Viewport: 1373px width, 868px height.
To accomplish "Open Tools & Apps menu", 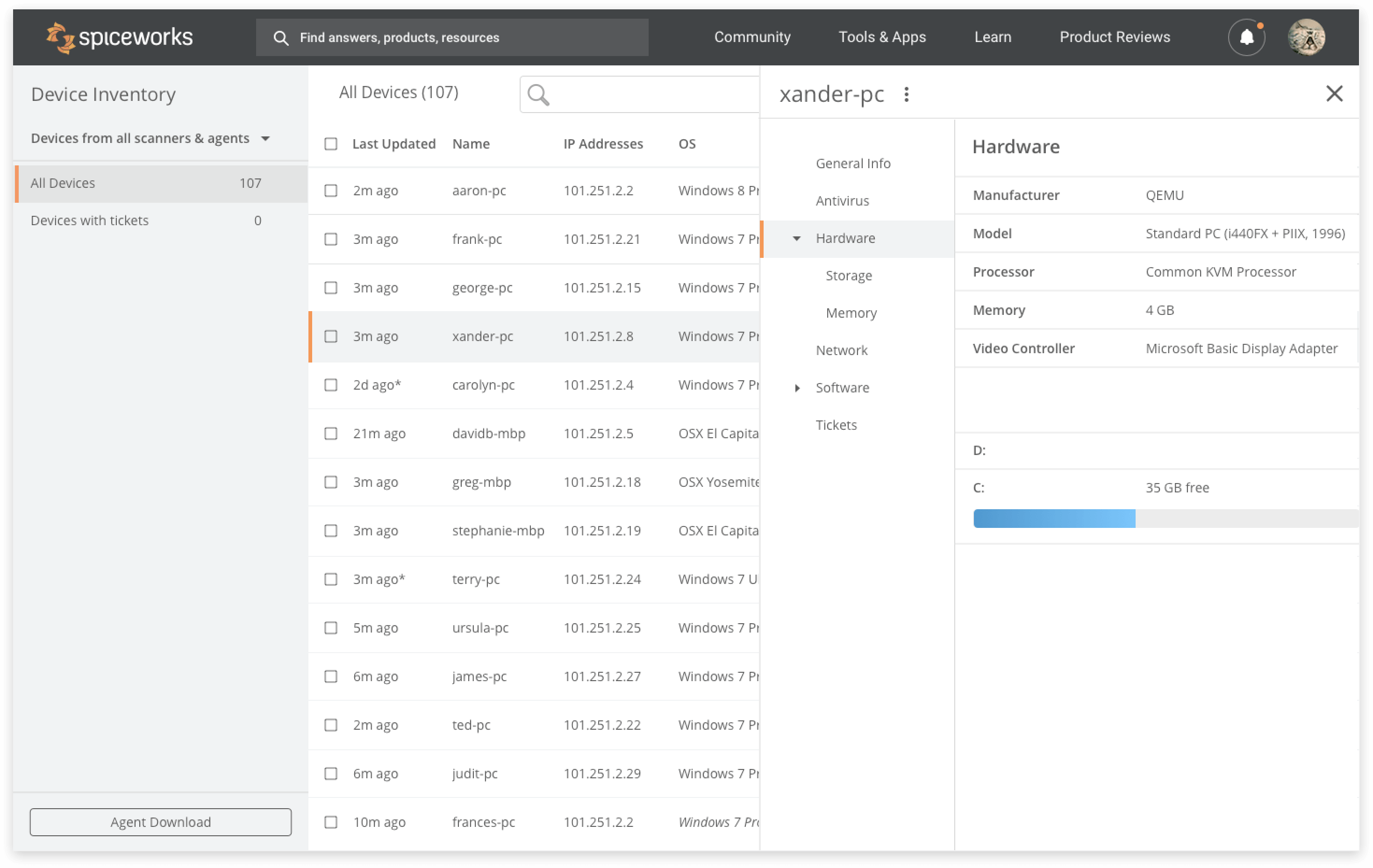I will pos(881,37).
